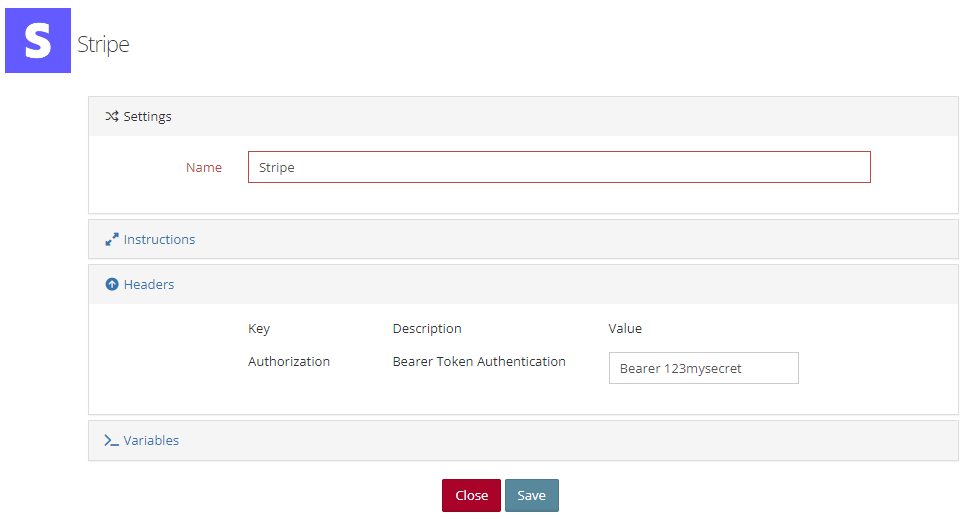Click the Settings panel header label
Viewport: 974px width, 519px height.
tap(147, 117)
